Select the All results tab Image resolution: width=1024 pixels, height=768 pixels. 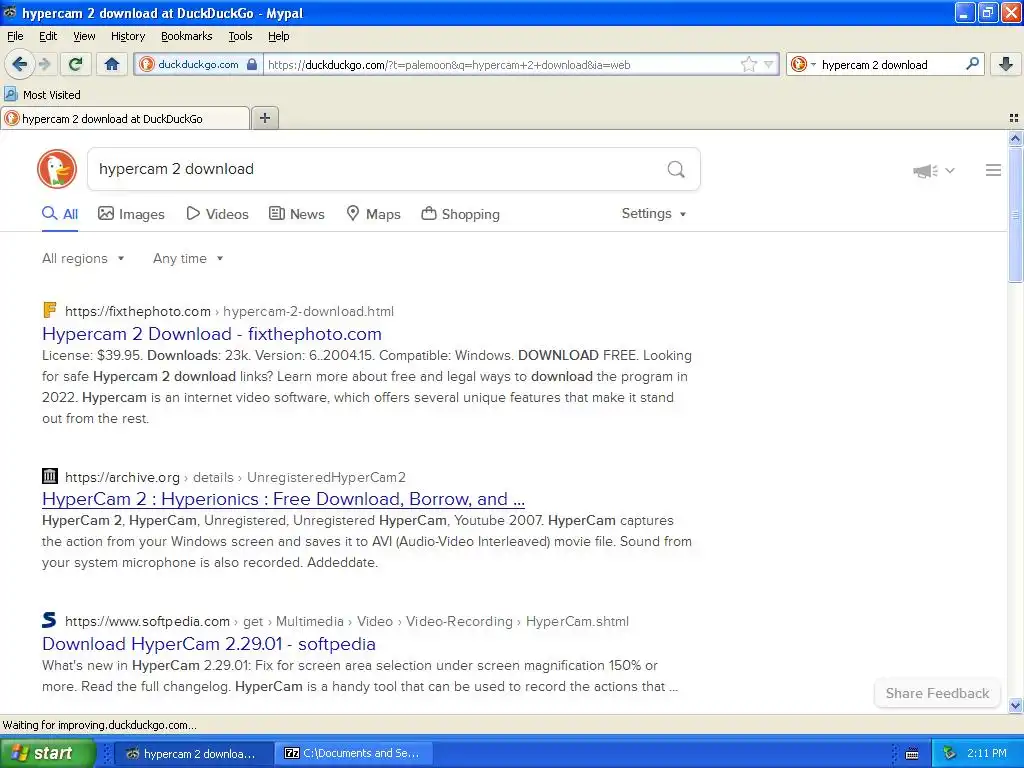(60, 214)
